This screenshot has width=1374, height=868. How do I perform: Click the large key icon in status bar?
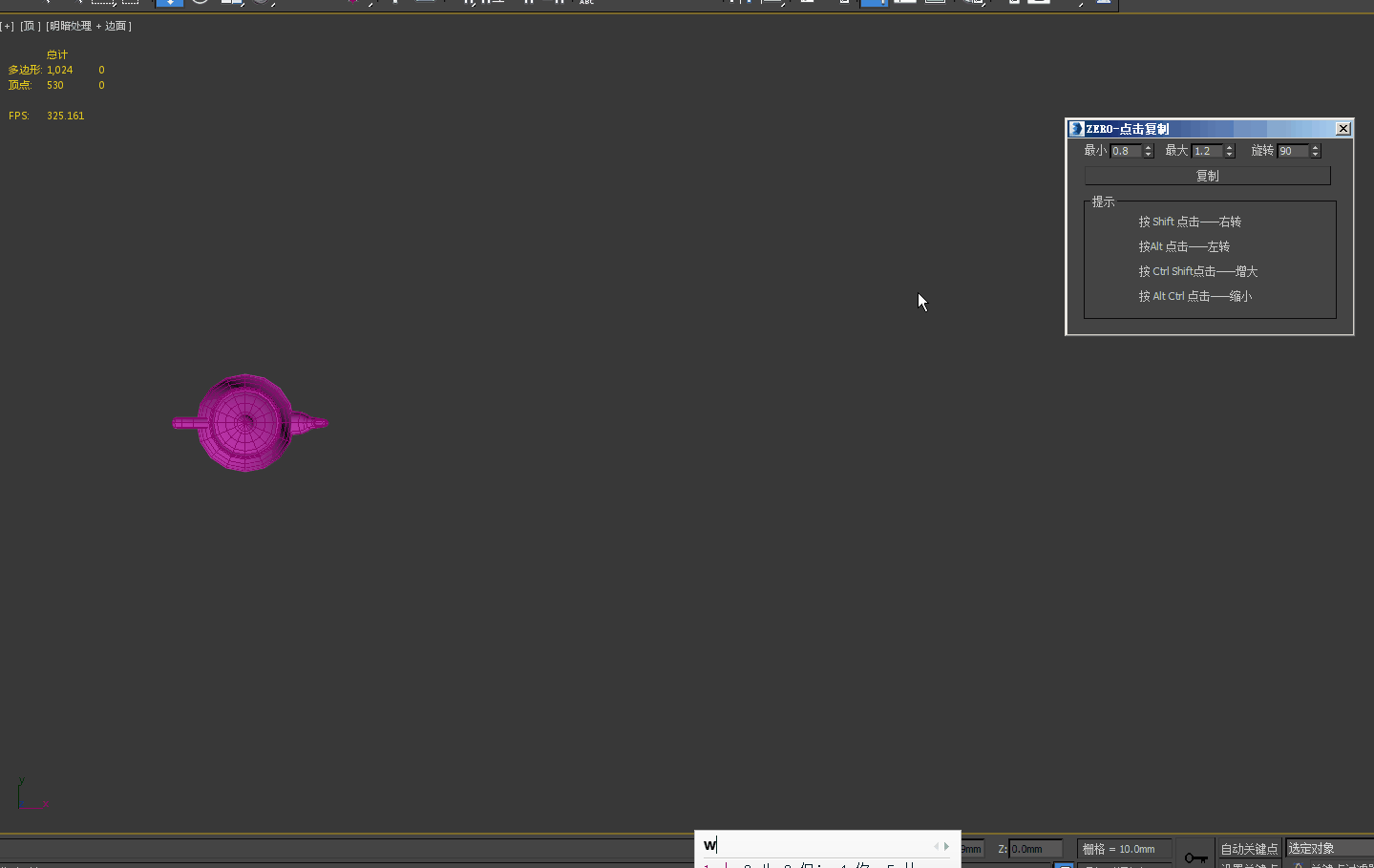[x=1195, y=857]
